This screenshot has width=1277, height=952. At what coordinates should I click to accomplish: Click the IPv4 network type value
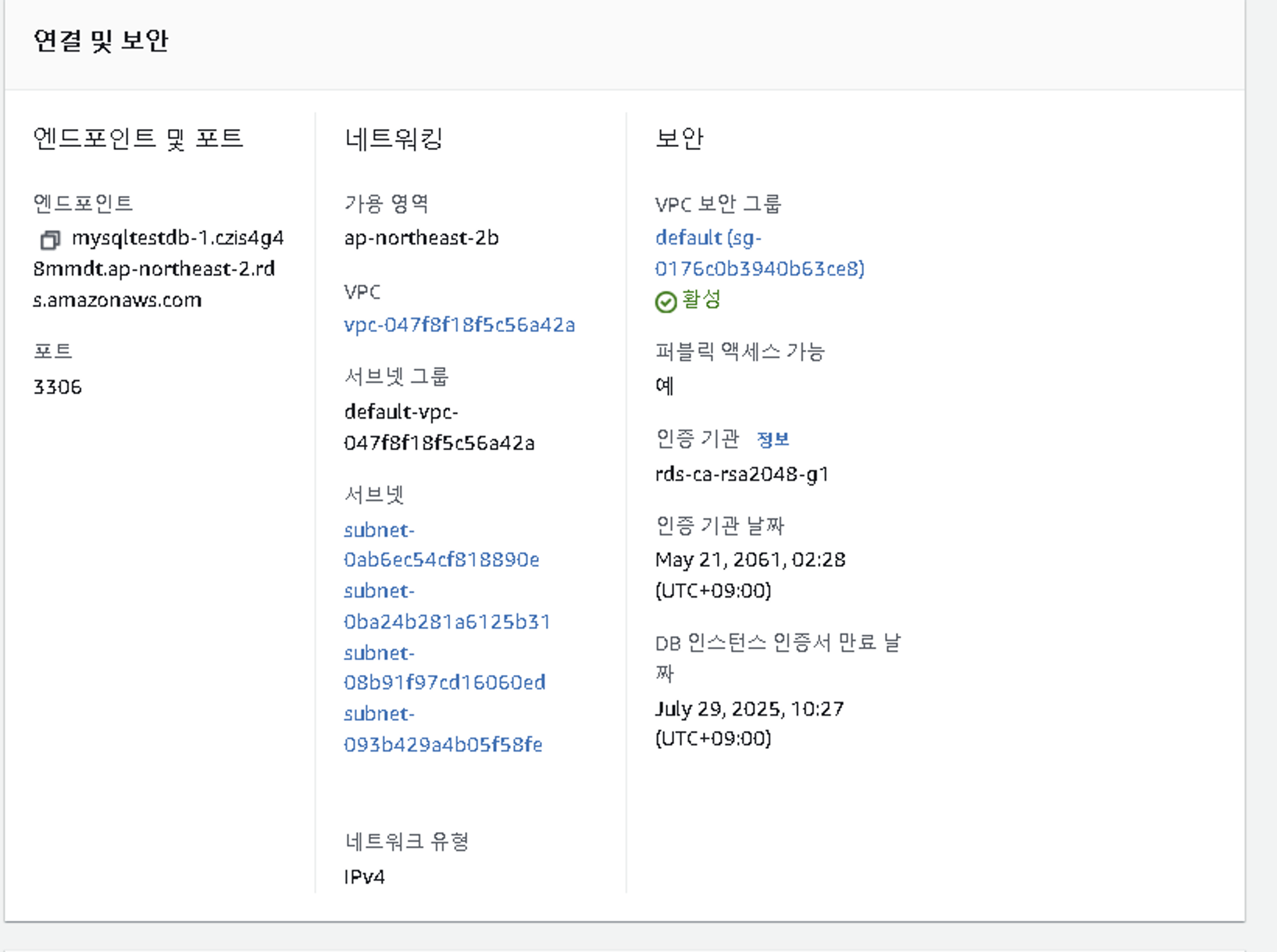coord(364,877)
